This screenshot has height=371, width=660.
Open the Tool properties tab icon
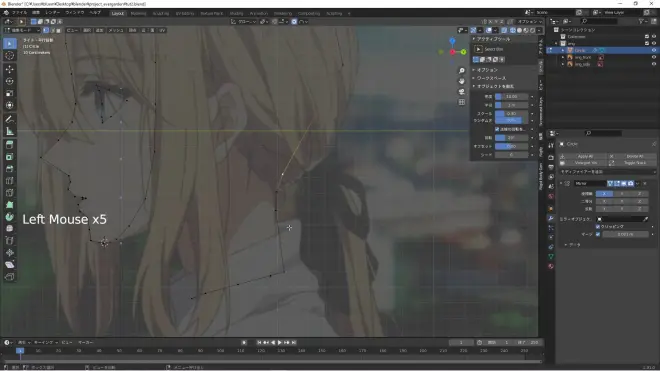[551, 145]
